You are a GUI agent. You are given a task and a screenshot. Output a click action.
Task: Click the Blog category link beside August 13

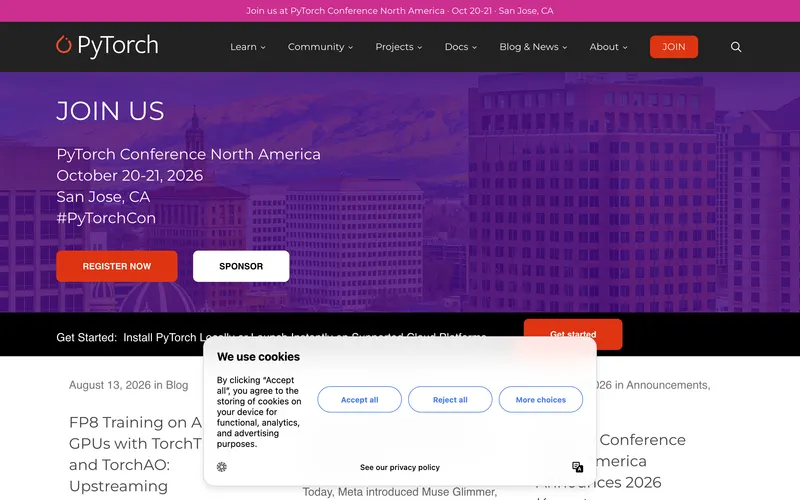click(177, 385)
